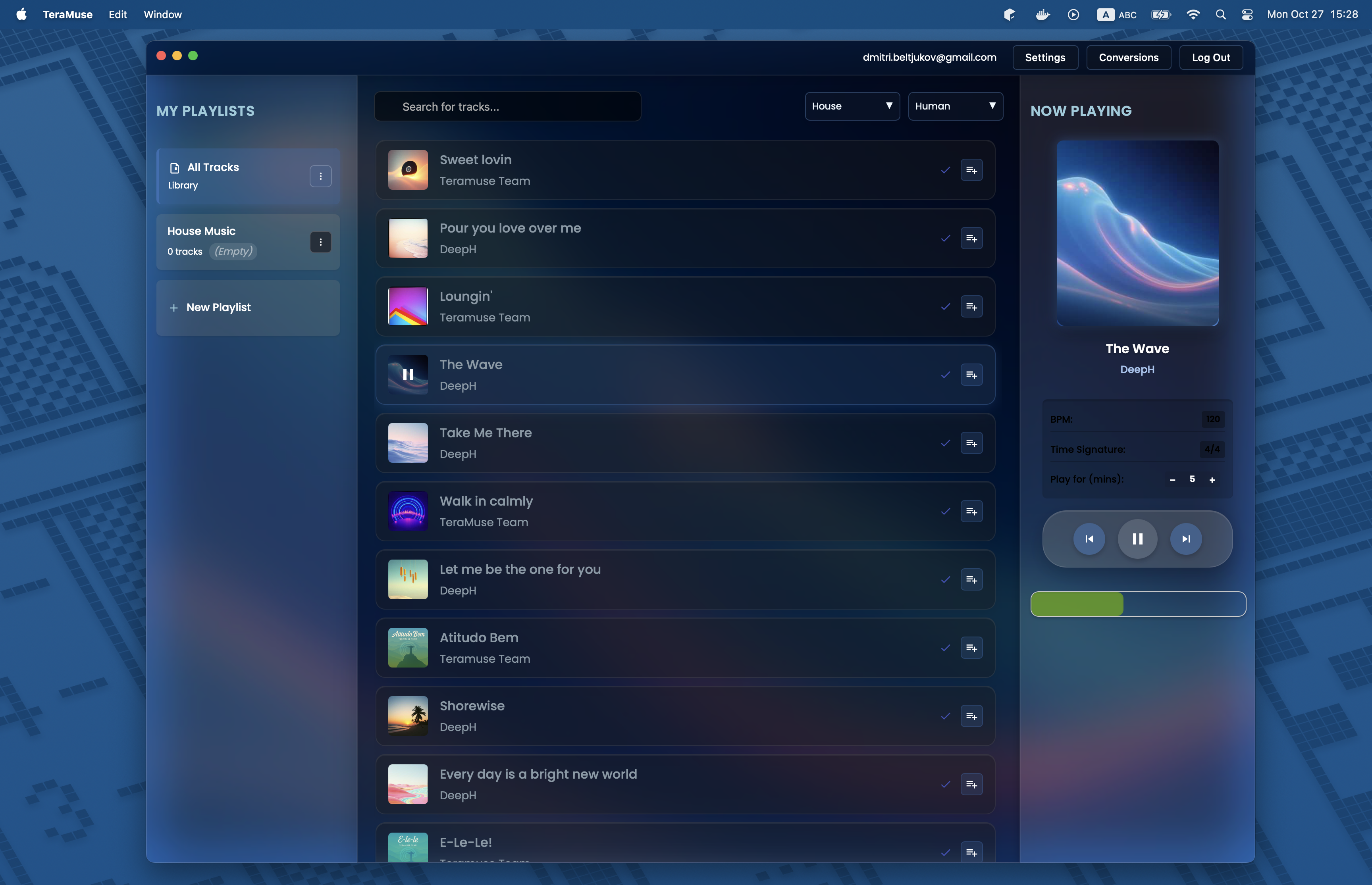Open the kebab menu on the All Tracks playlist

point(320,176)
